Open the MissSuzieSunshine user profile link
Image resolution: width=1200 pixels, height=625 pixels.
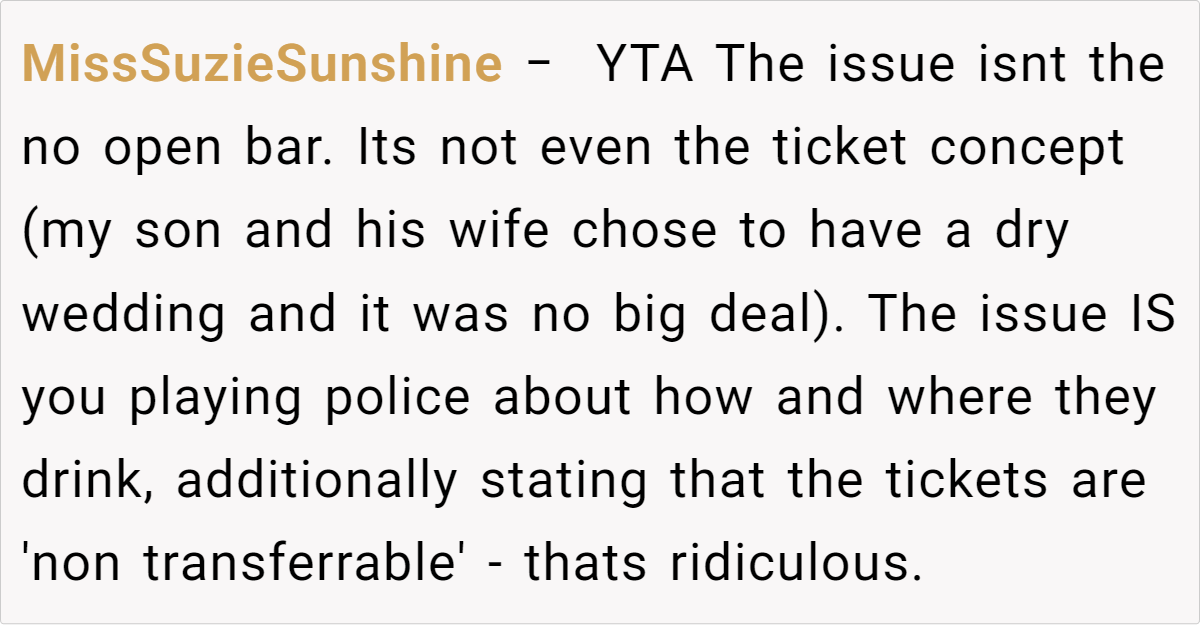point(262,65)
